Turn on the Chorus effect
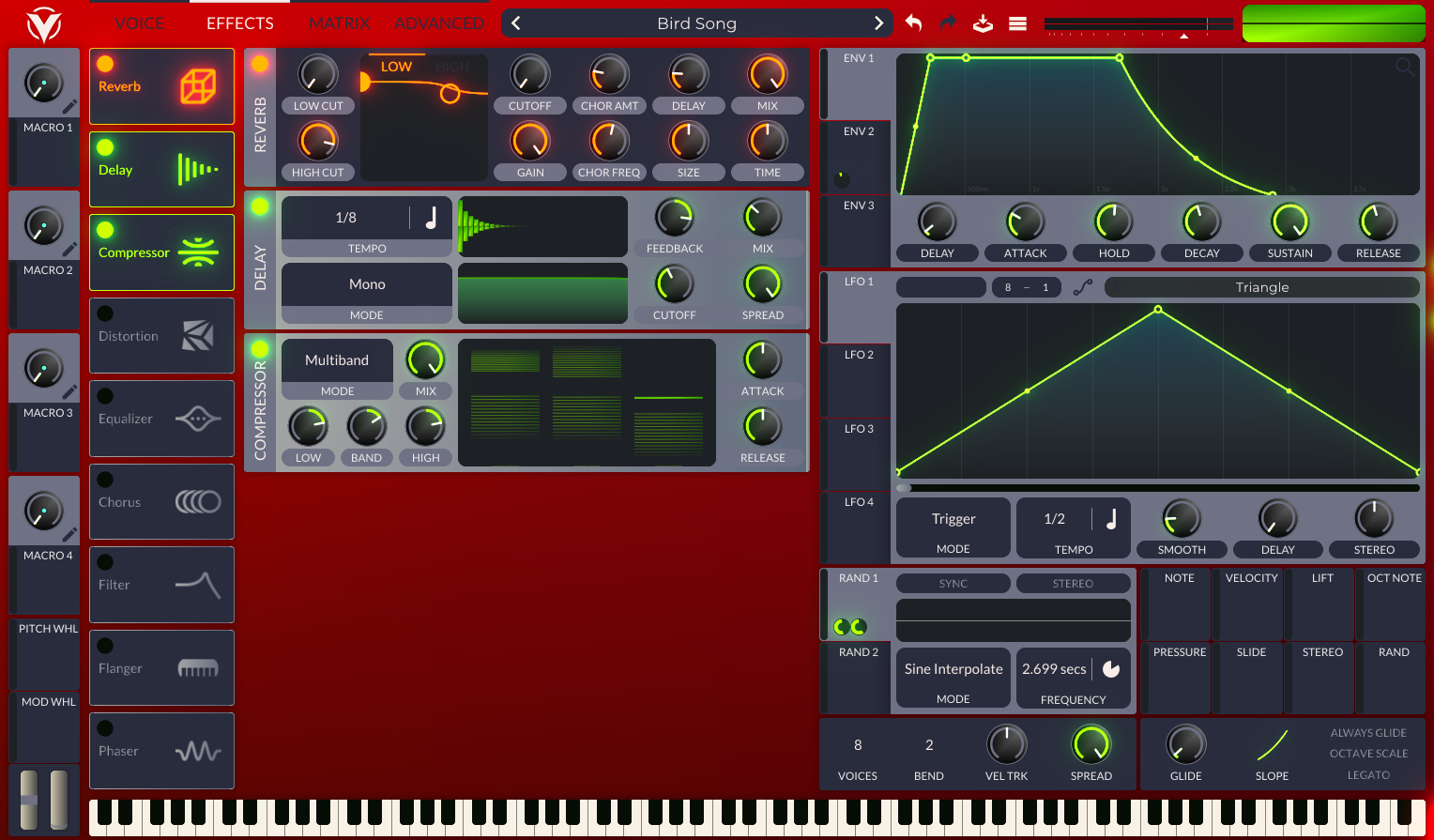The image size is (1434, 840). point(105,480)
